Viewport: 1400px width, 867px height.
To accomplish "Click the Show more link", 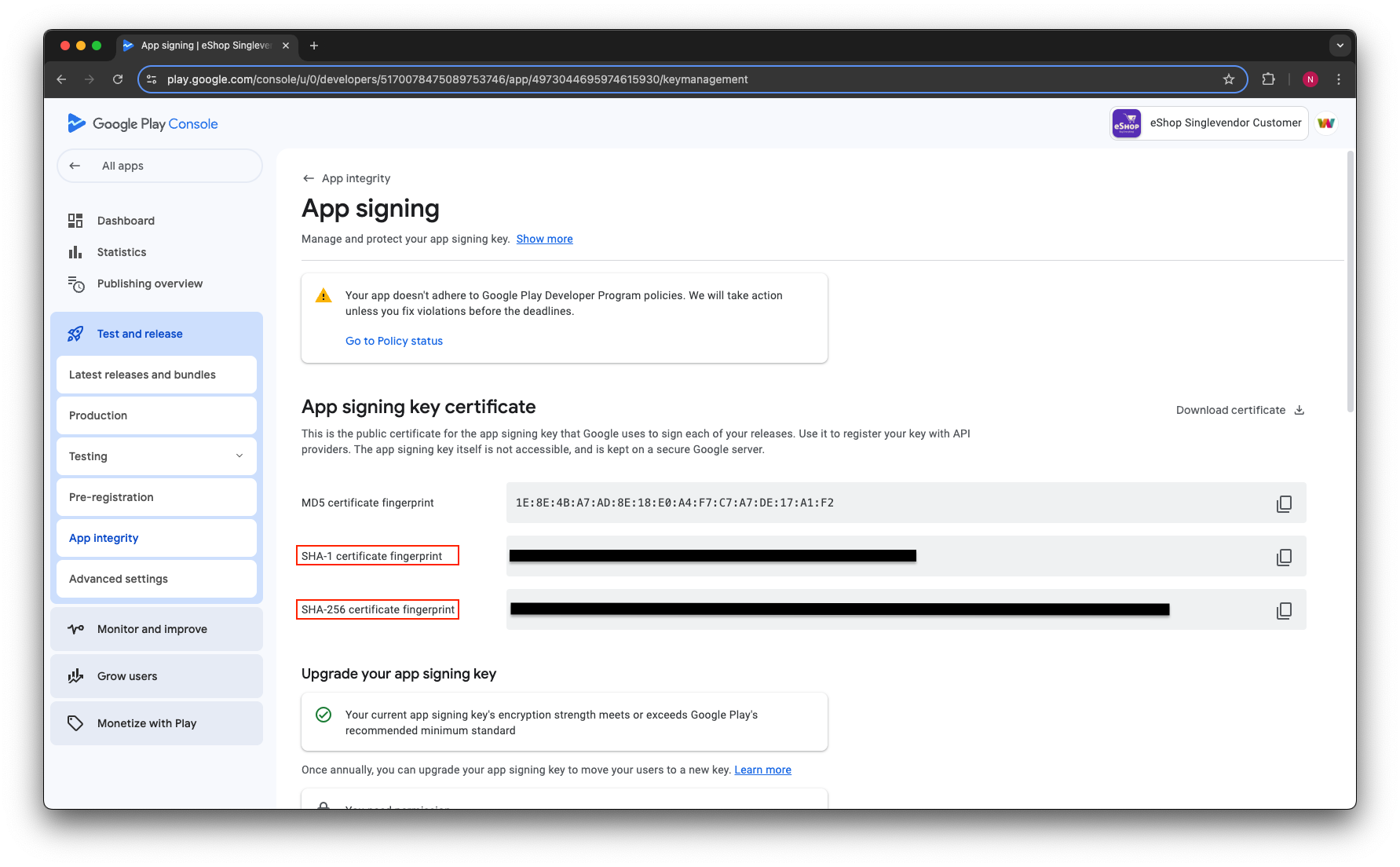I will (x=544, y=239).
